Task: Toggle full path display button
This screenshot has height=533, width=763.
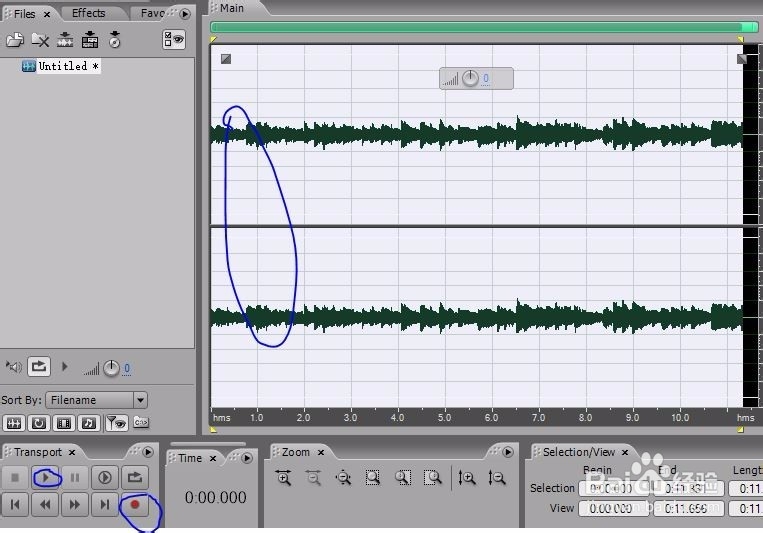Action: coord(141,422)
